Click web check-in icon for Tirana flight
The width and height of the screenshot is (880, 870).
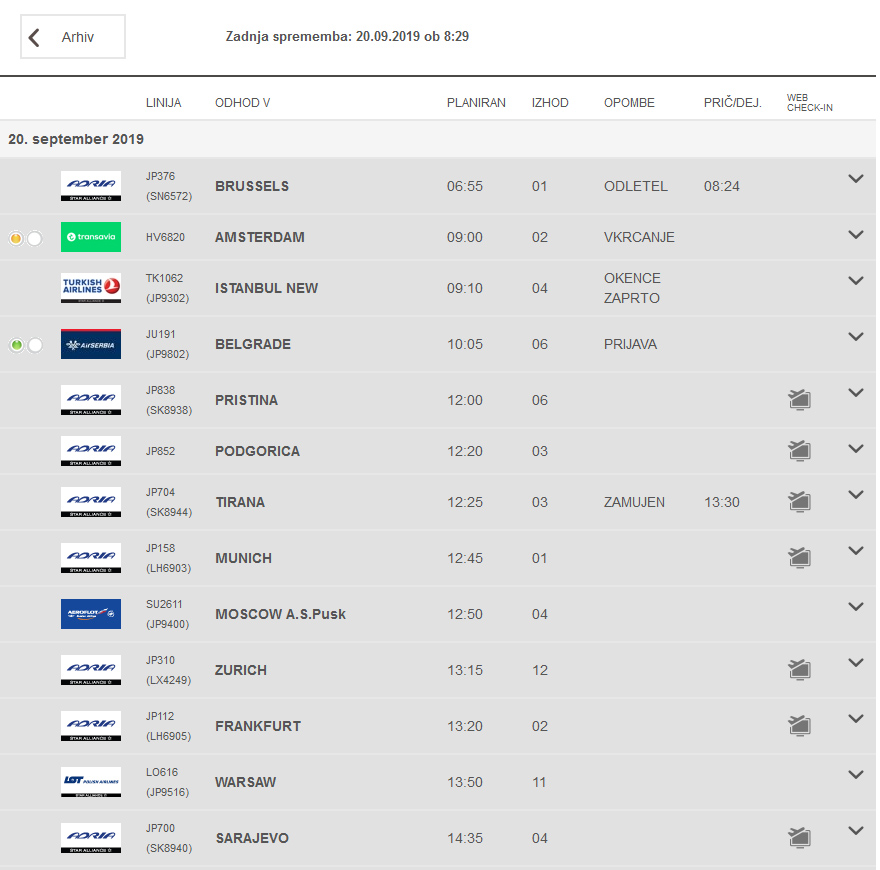798,501
